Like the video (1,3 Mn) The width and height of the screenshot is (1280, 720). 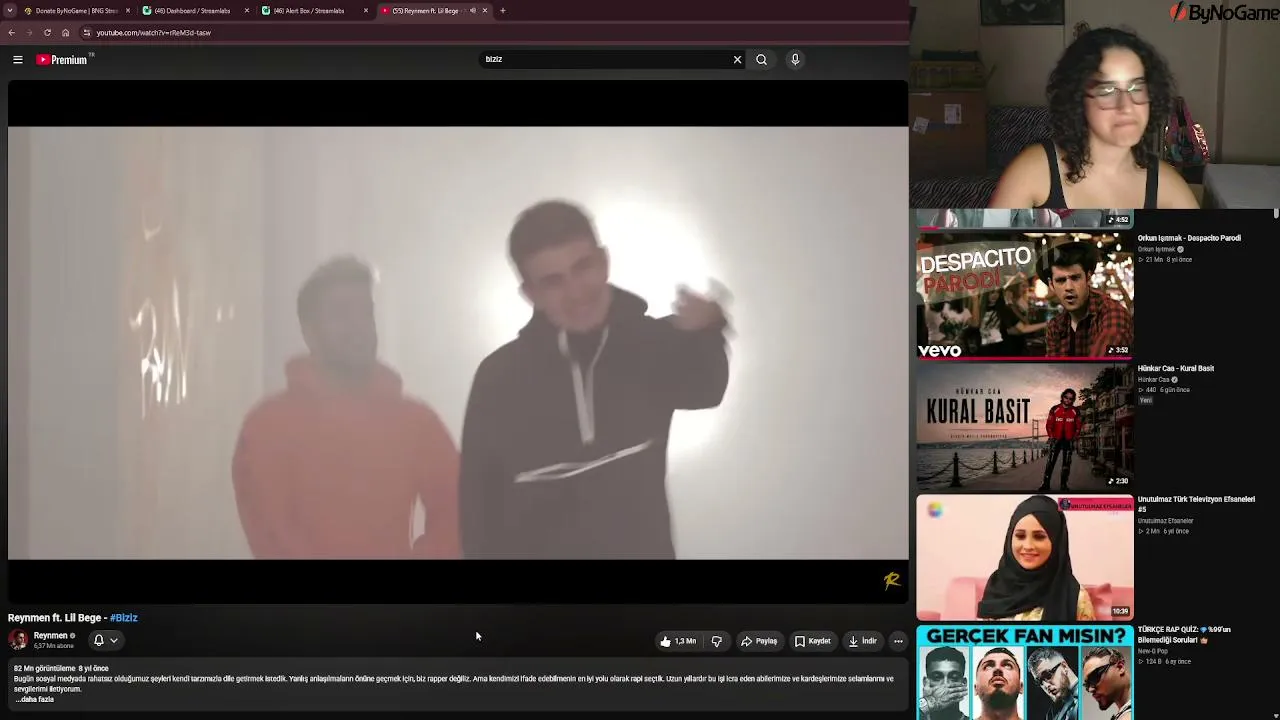point(678,642)
